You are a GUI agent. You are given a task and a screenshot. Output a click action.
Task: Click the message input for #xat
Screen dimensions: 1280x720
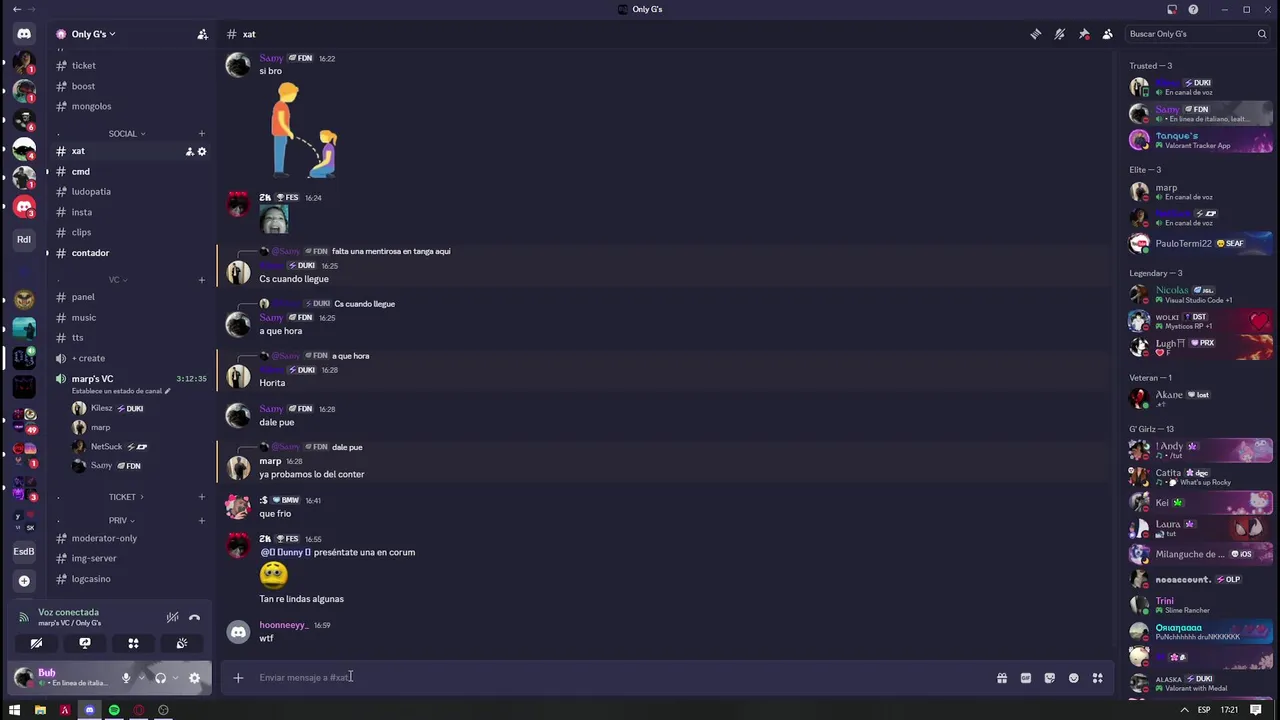620,678
